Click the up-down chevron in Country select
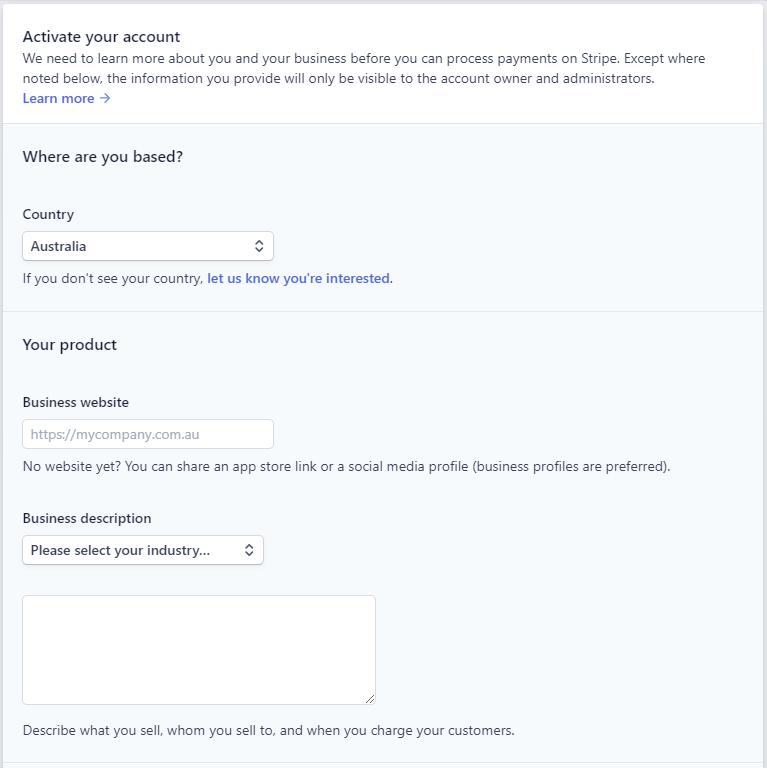 click(x=259, y=246)
